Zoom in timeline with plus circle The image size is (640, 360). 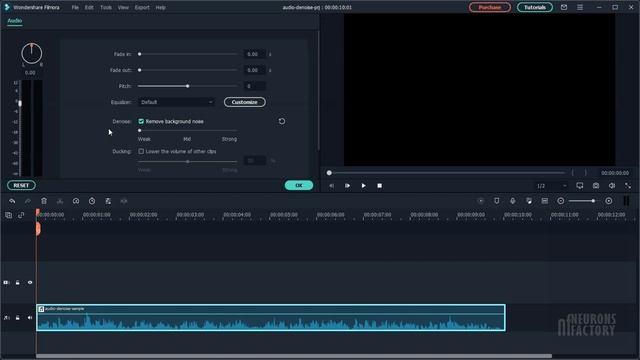coord(609,201)
